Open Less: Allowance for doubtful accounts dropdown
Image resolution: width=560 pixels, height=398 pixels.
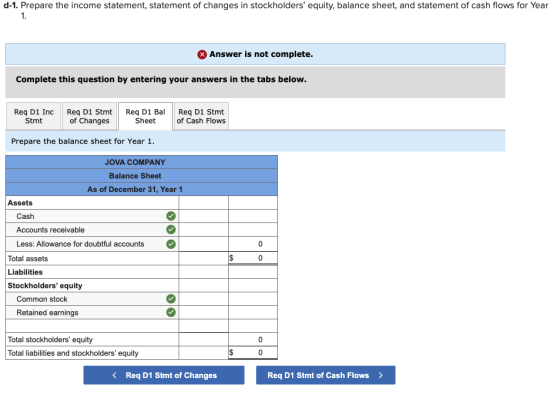pyautogui.click(x=92, y=244)
